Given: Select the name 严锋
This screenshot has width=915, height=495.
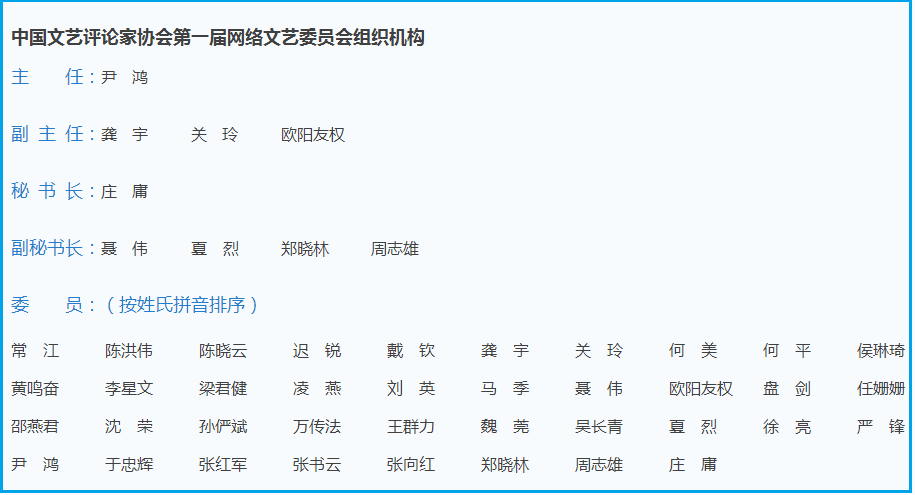Looking at the screenshot, I should click(881, 427).
